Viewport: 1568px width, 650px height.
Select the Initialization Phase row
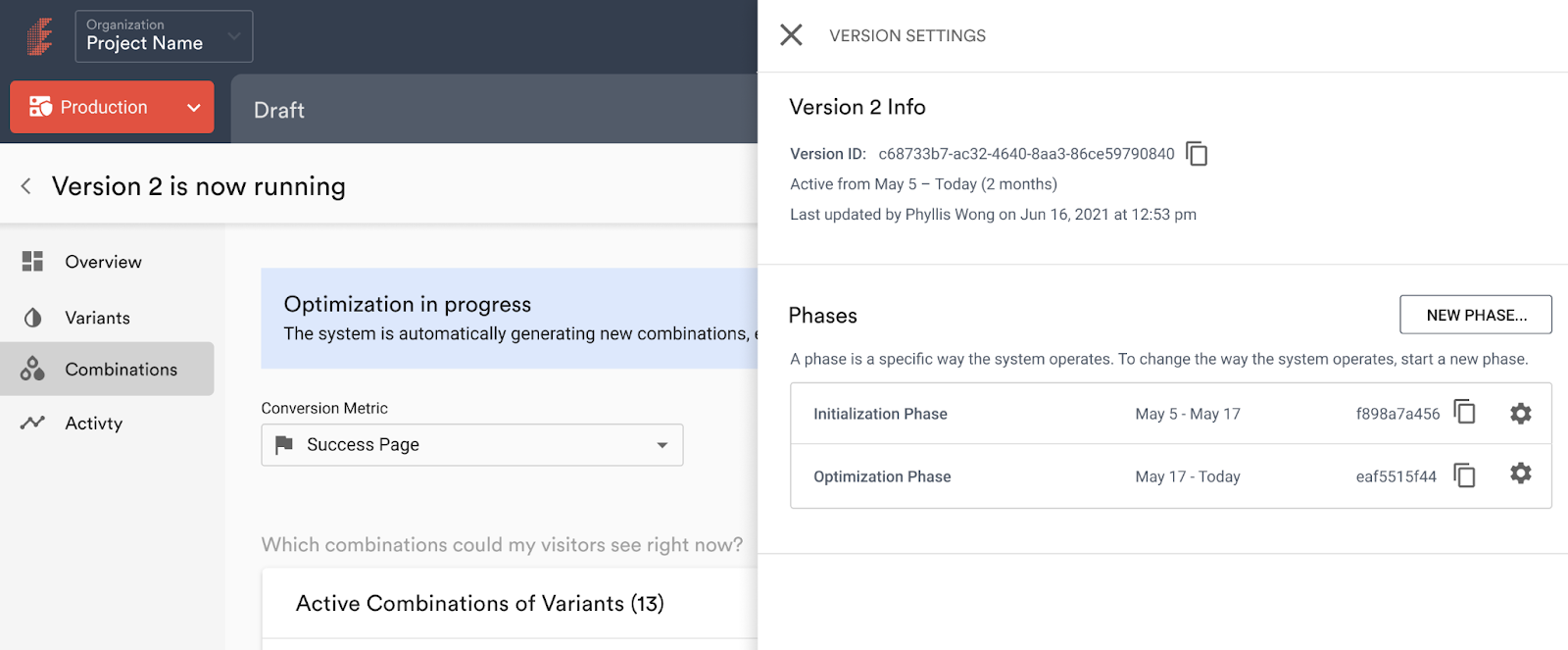pyautogui.click(x=1170, y=414)
